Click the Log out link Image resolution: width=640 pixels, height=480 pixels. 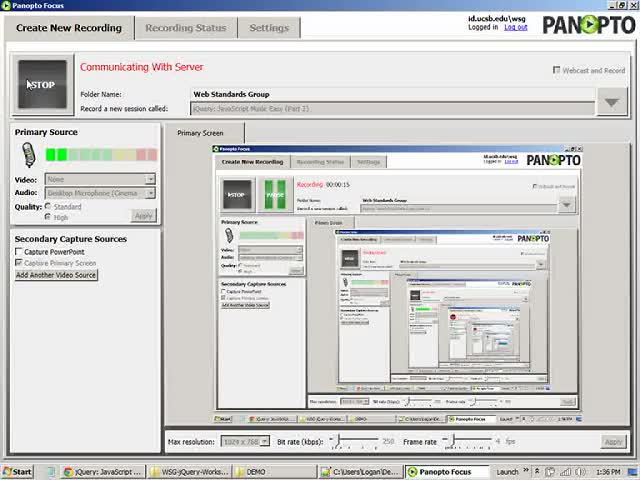516,27
